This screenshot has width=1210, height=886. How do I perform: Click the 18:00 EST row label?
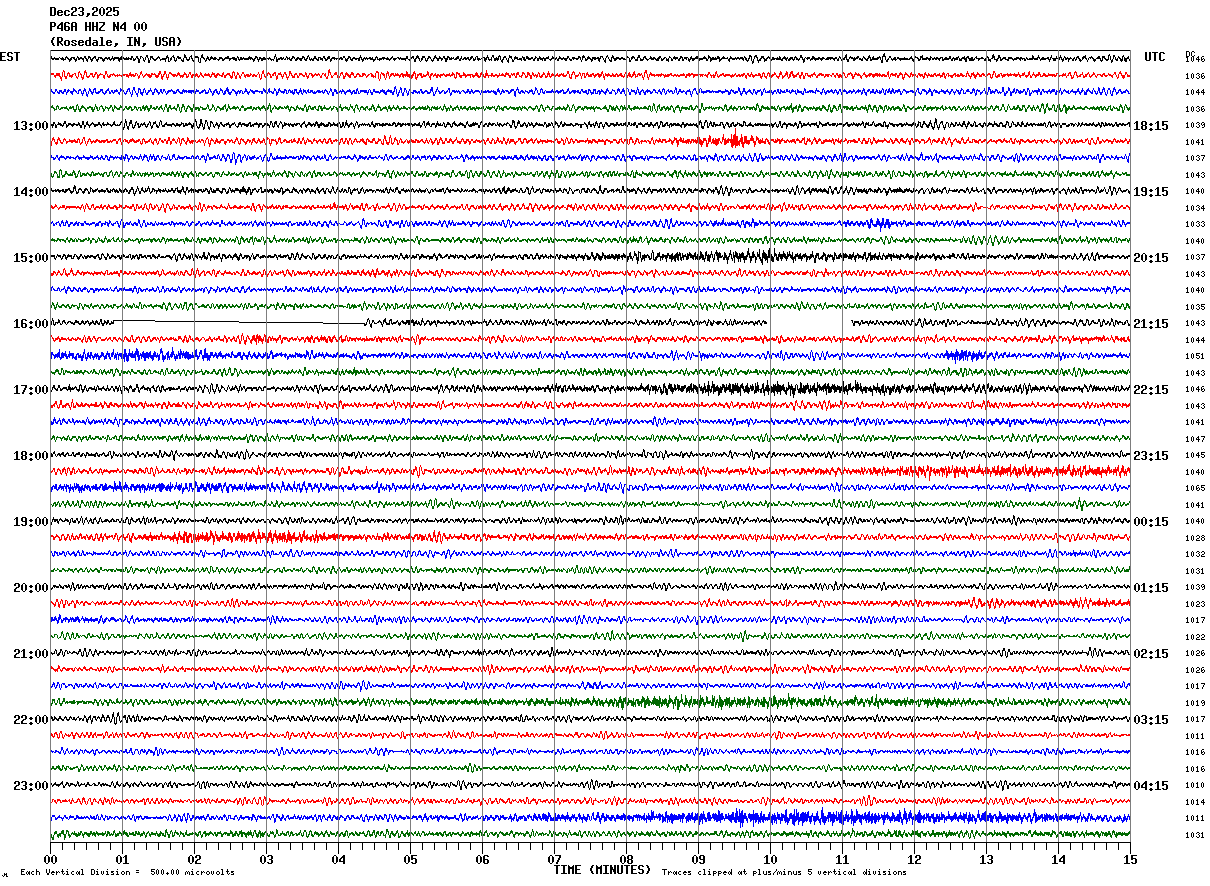[31, 456]
